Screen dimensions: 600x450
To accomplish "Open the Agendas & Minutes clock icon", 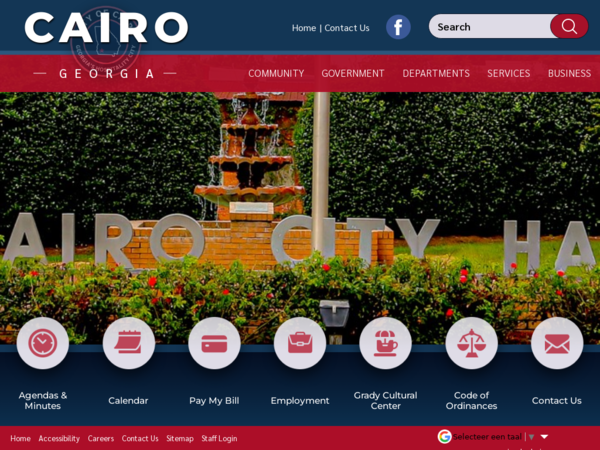I will click(43, 343).
